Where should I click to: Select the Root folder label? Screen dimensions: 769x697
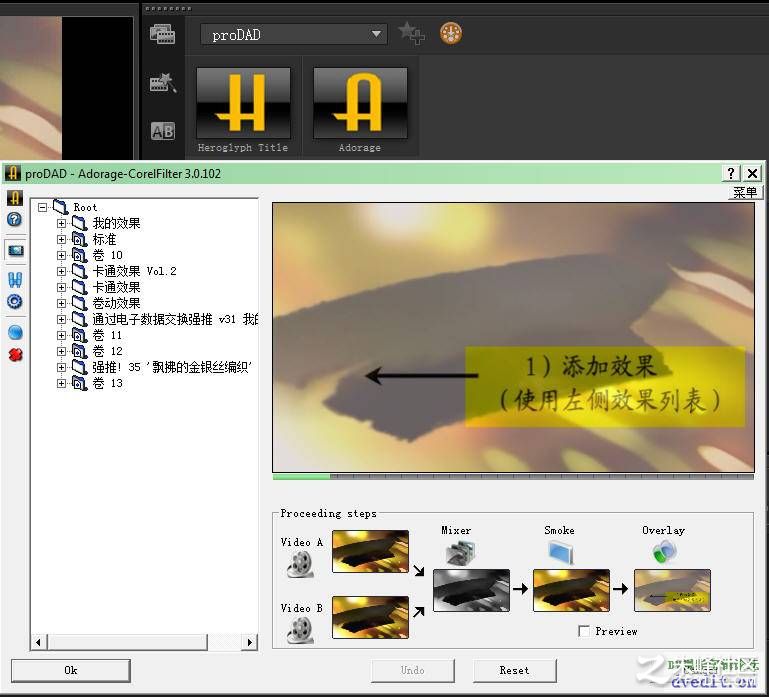pos(85,207)
